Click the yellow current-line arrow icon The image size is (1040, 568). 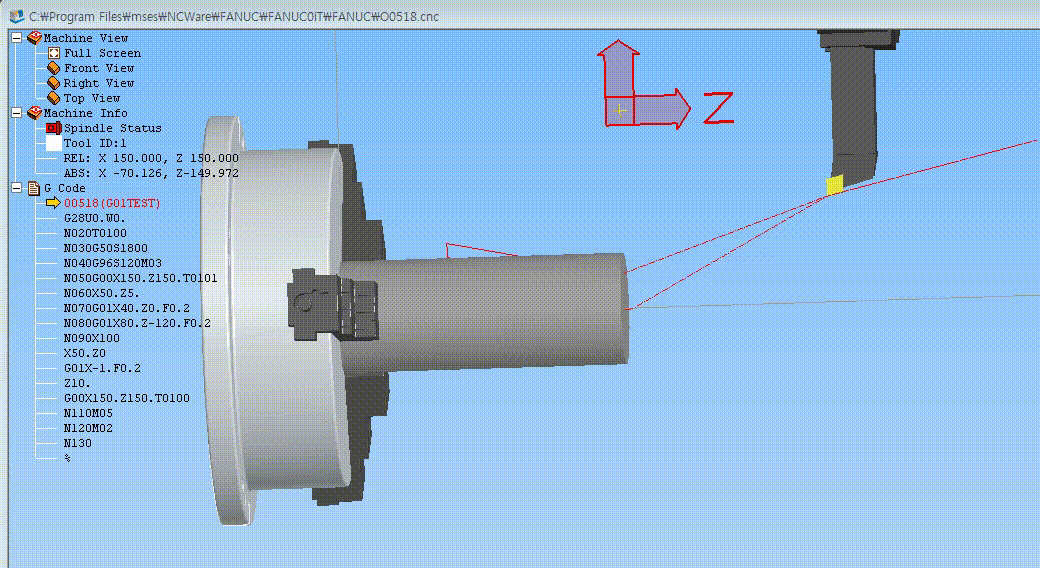[x=53, y=203]
